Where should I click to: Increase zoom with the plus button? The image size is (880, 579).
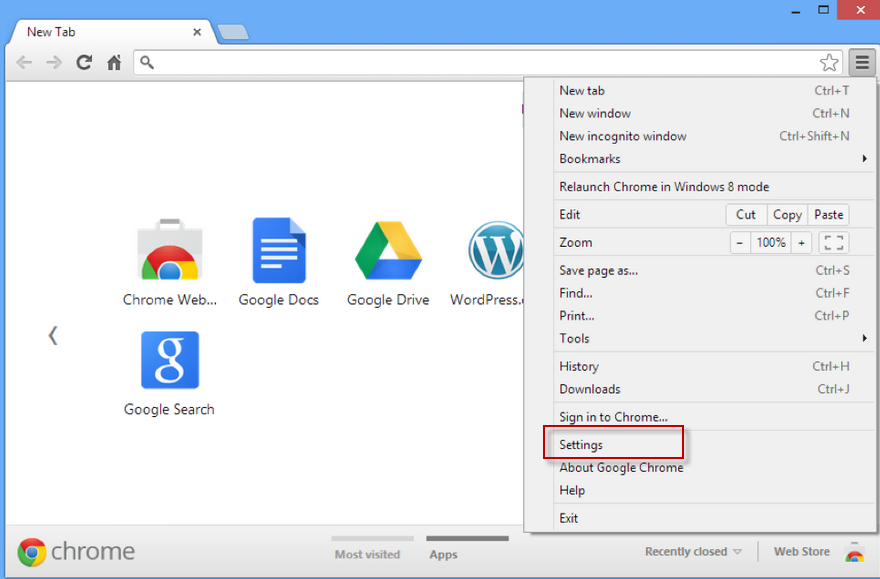[801, 242]
